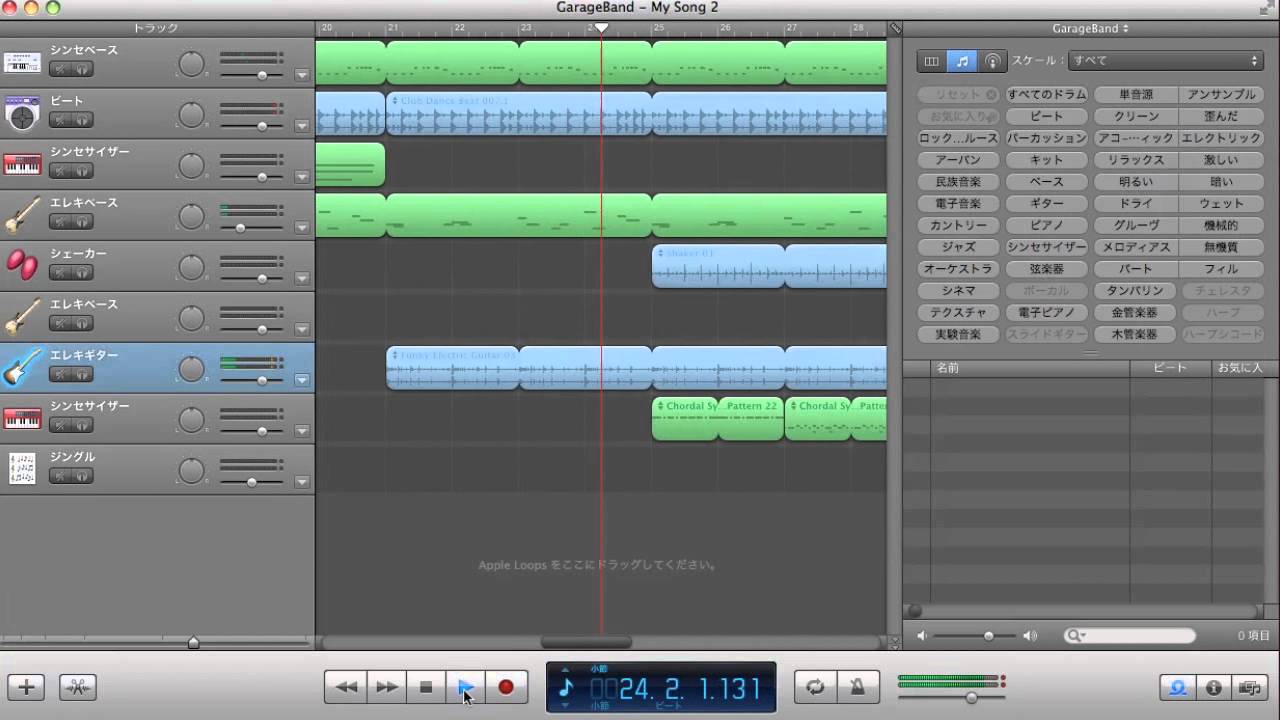Filter loops by すべてのドラム keyword

tap(1047, 94)
